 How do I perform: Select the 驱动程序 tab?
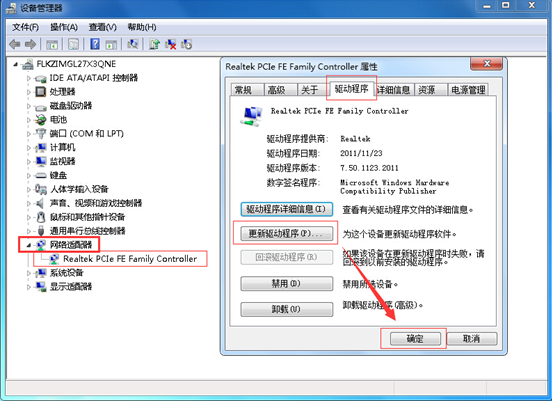(x=351, y=88)
